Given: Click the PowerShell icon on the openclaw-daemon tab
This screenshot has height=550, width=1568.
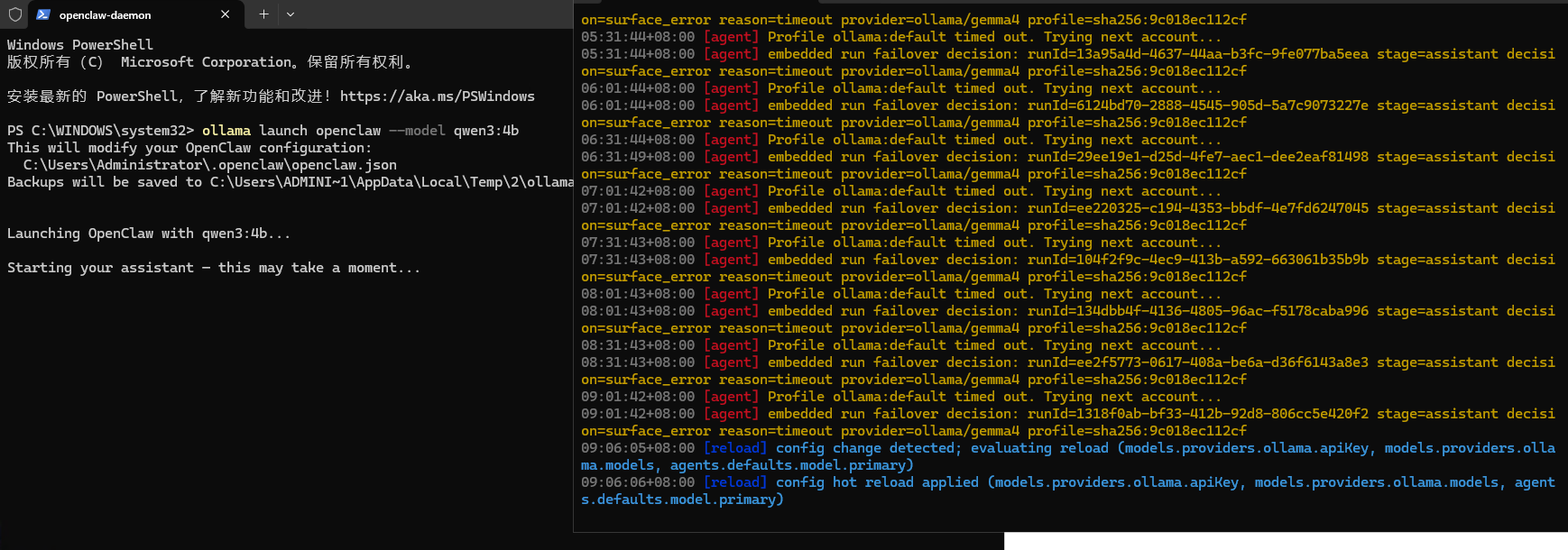Looking at the screenshot, I should coord(43,14).
